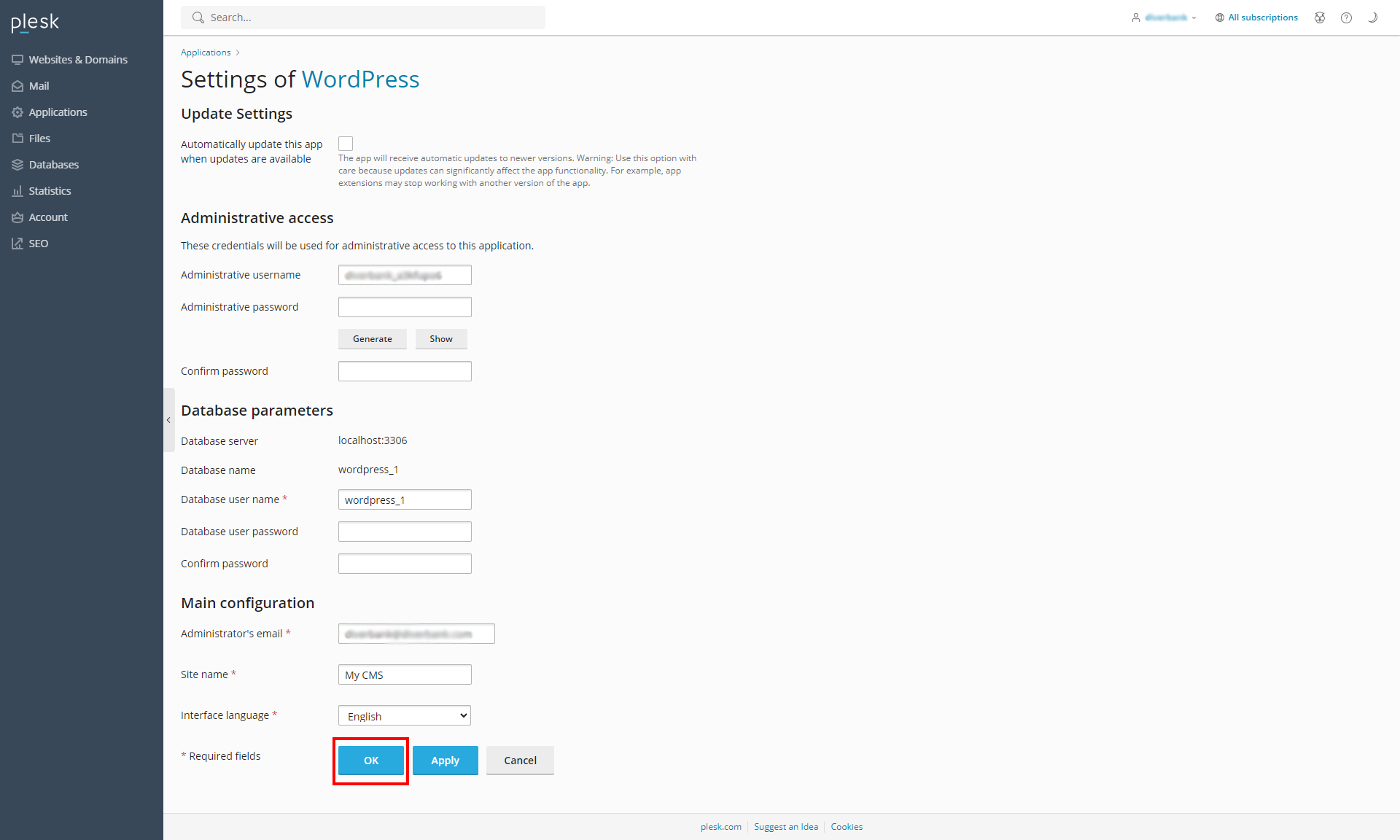Open the help question mark icon
1400x840 pixels.
[1346, 17]
